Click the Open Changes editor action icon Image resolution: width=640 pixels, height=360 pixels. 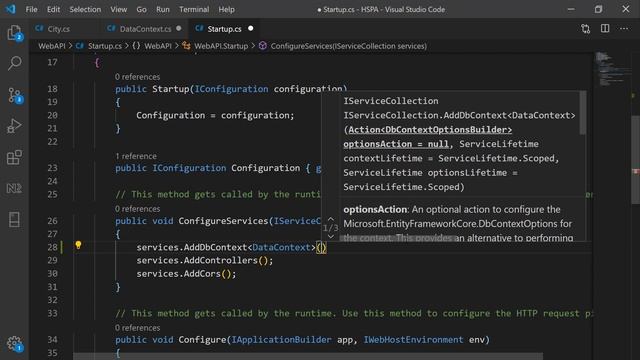coord(586,29)
